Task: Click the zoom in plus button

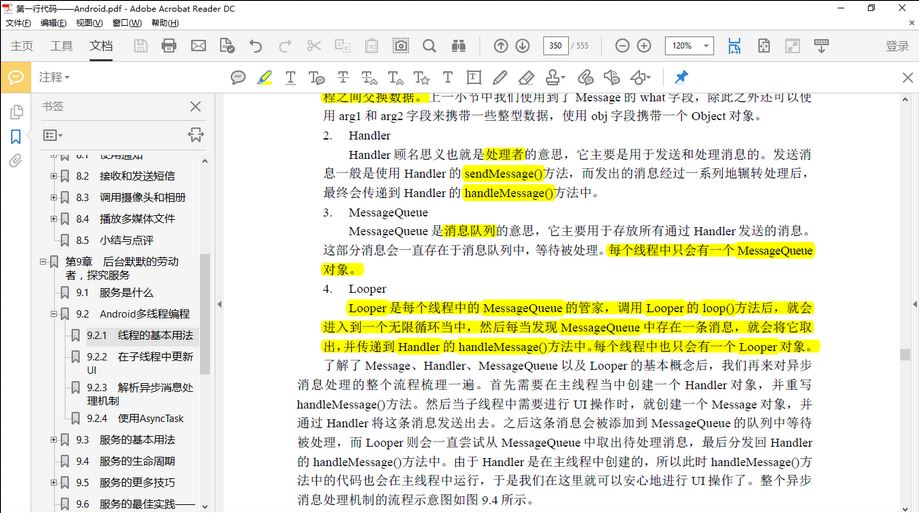Action: 644,46
